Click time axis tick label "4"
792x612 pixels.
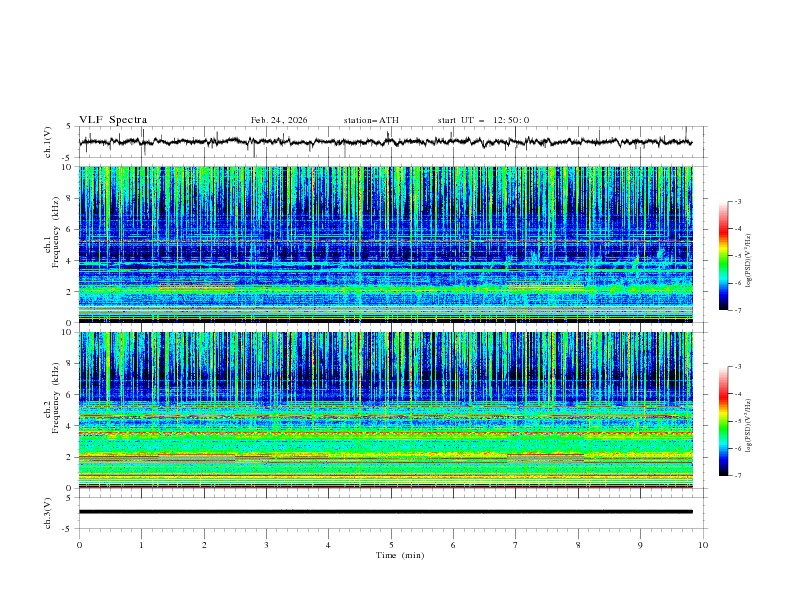pos(328,545)
